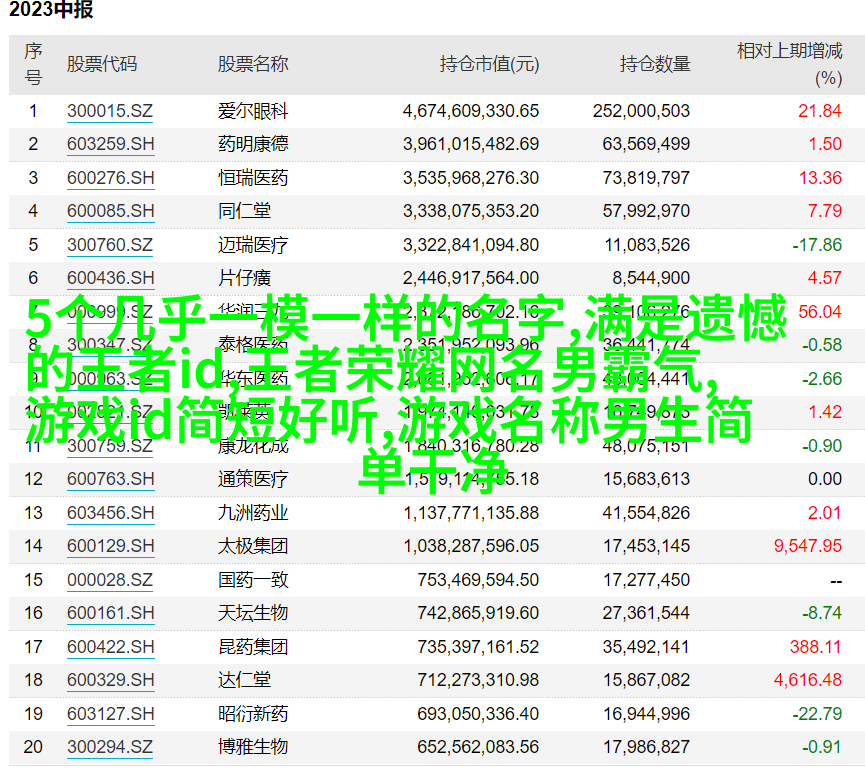The width and height of the screenshot is (865, 776).
Task: Click market value 753,469,594.50
Action: [x=478, y=580]
